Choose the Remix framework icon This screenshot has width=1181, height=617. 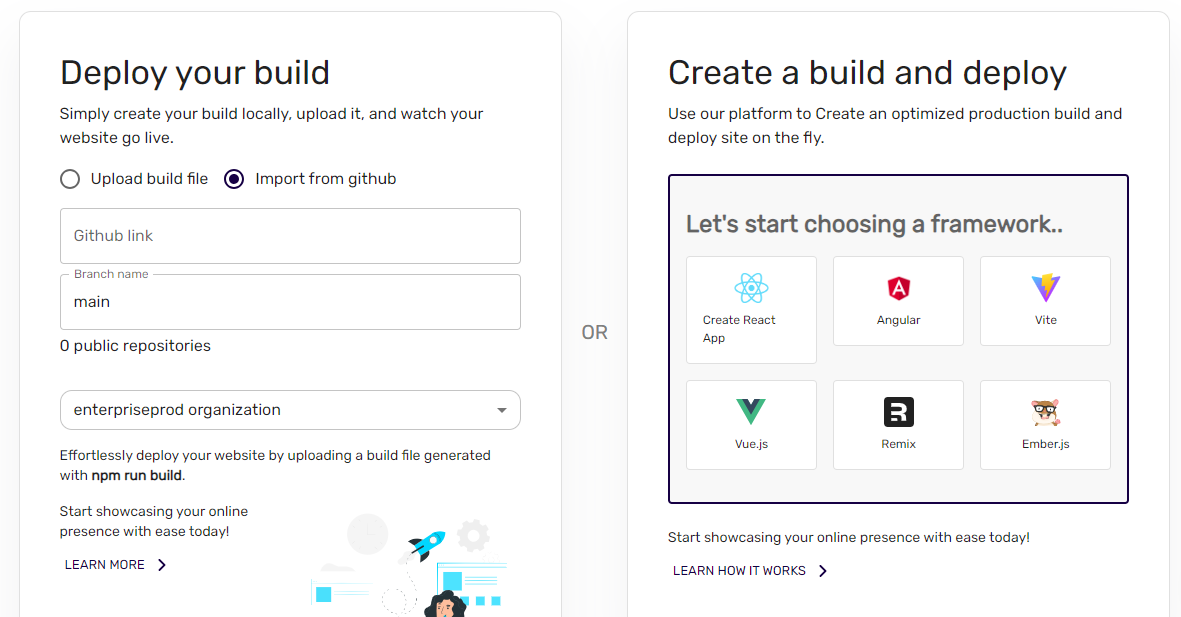point(898,412)
